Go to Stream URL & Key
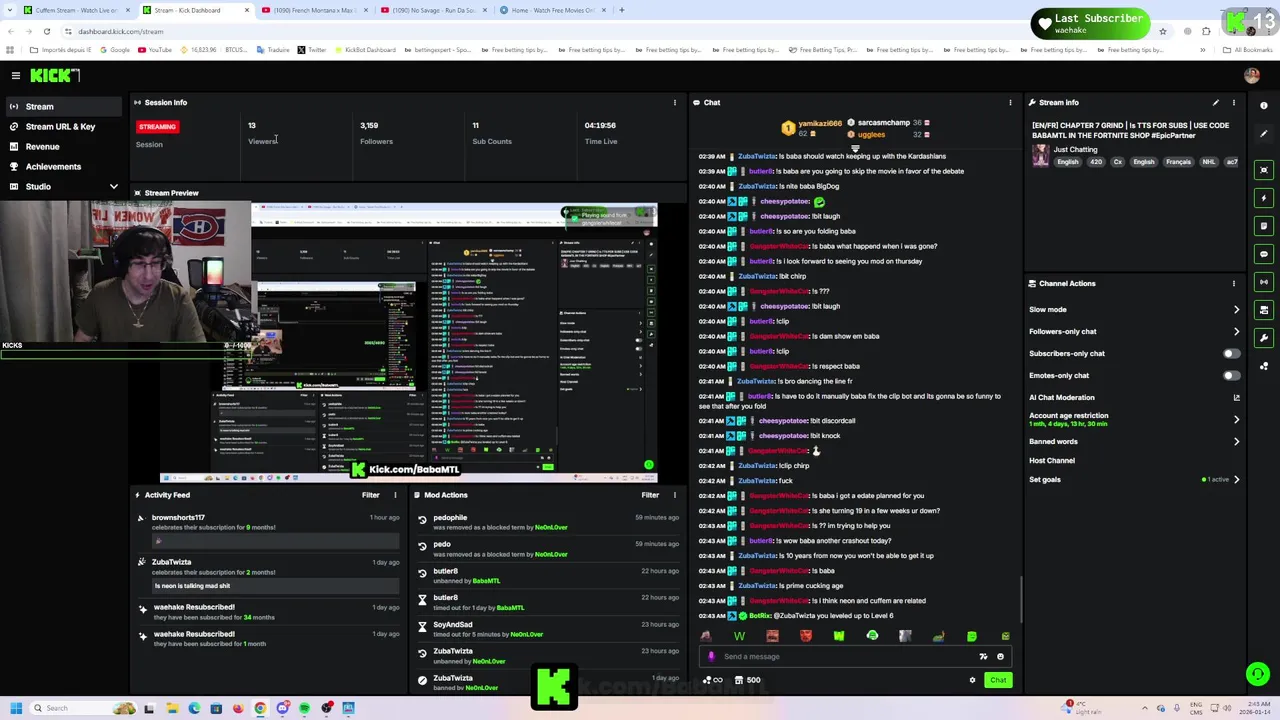The height and width of the screenshot is (720, 1280). coord(65,126)
